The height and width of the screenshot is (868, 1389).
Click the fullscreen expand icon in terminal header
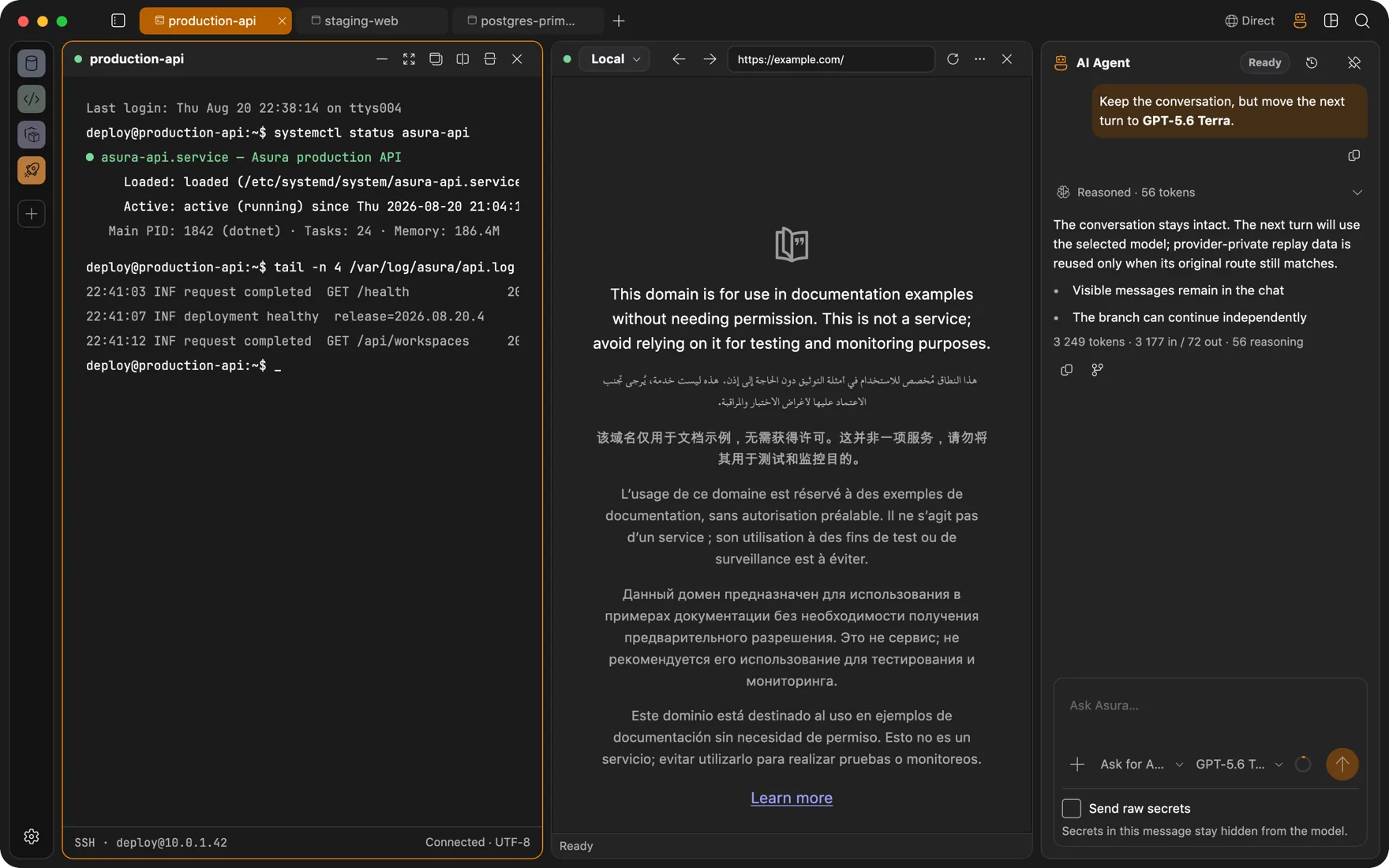[x=409, y=59]
